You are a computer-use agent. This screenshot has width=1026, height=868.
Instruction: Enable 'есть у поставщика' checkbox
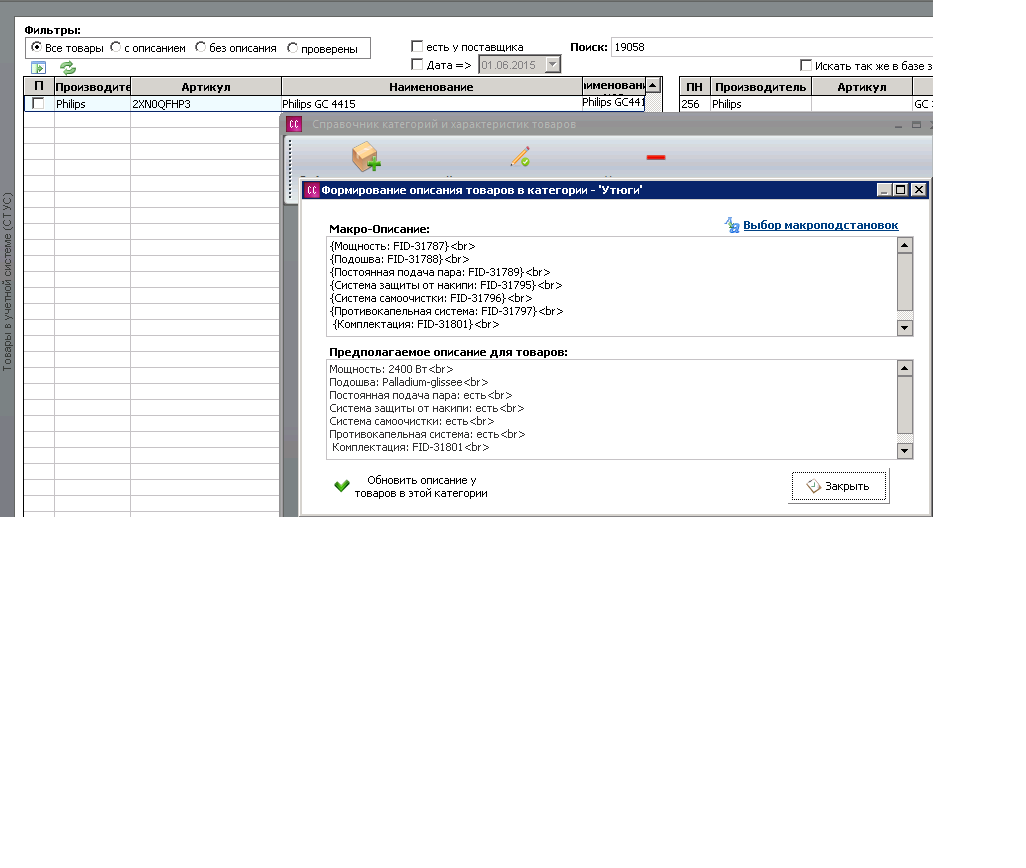(417, 46)
